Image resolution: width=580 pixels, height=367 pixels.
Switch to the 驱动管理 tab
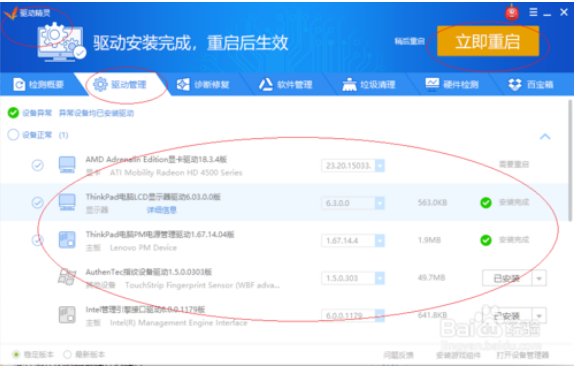[x=122, y=85]
